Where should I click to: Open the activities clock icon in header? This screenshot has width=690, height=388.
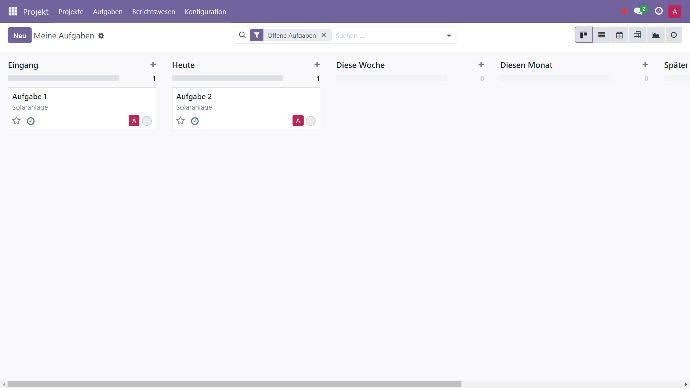(658, 11)
